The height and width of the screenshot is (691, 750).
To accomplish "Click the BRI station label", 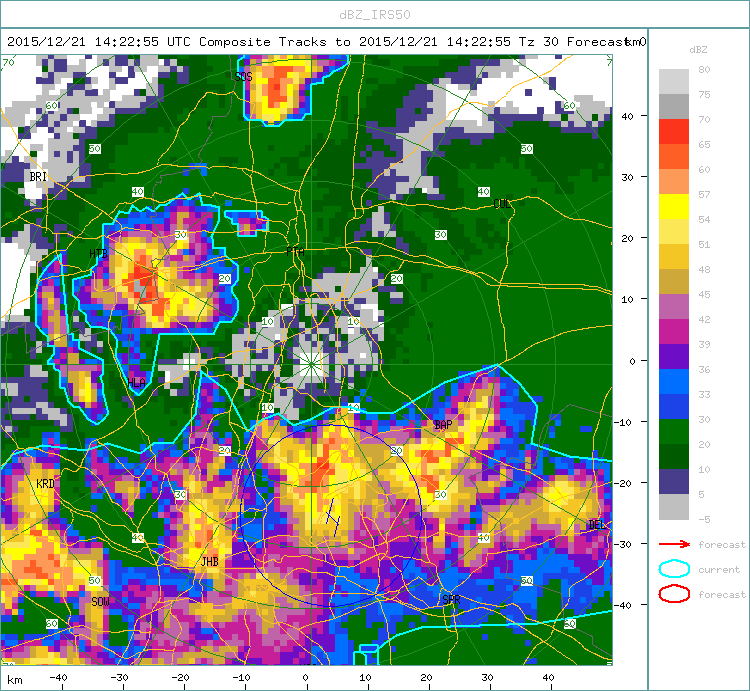I will 38,176.
